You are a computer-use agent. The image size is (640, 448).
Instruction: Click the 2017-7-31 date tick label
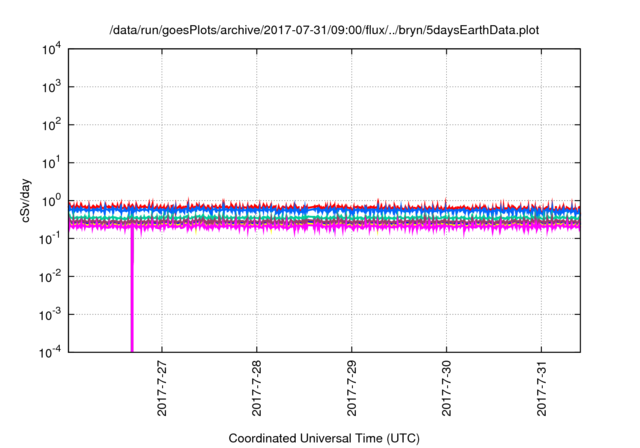542,388
